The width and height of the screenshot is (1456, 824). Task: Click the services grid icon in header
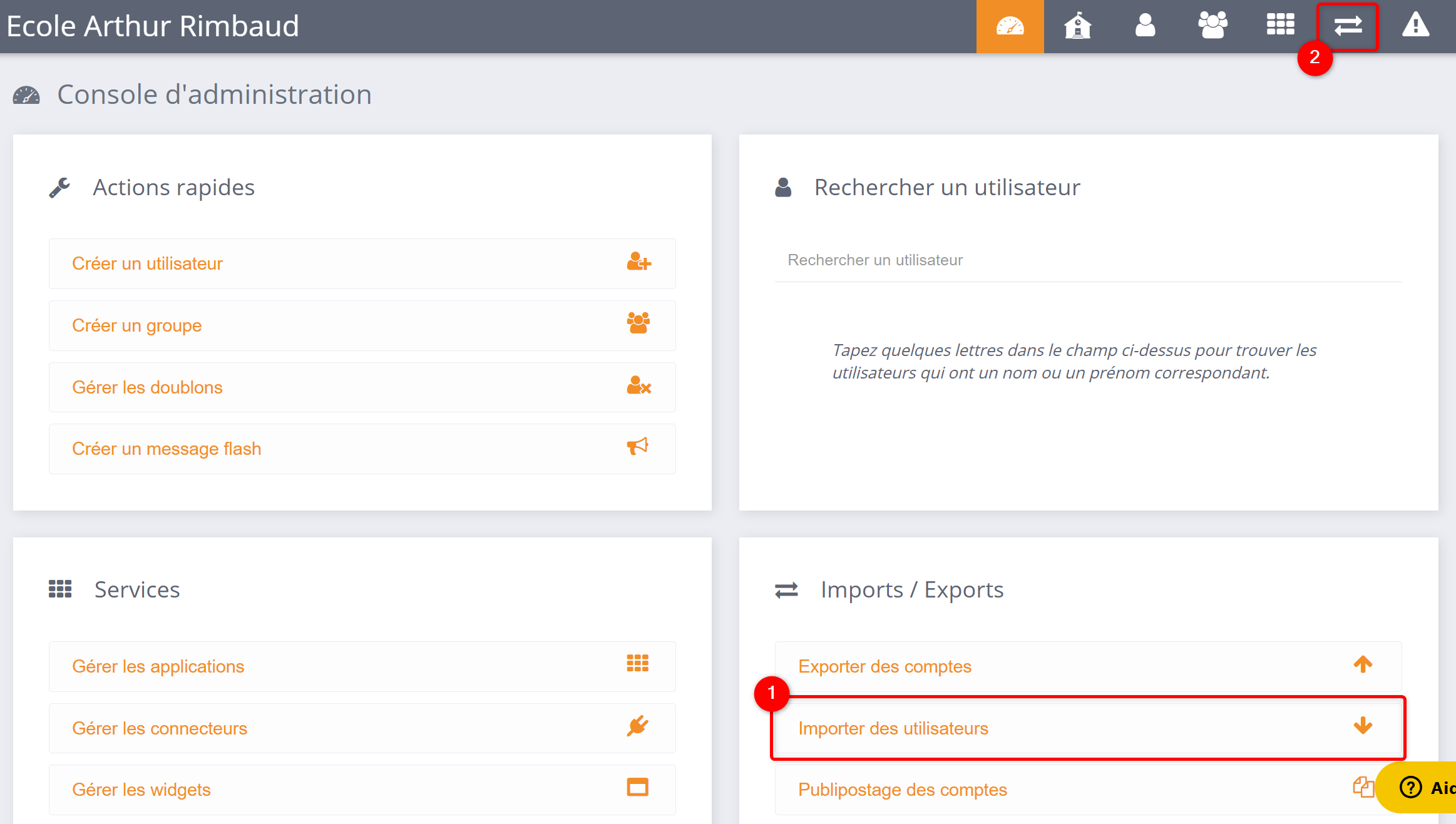point(1280,26)
